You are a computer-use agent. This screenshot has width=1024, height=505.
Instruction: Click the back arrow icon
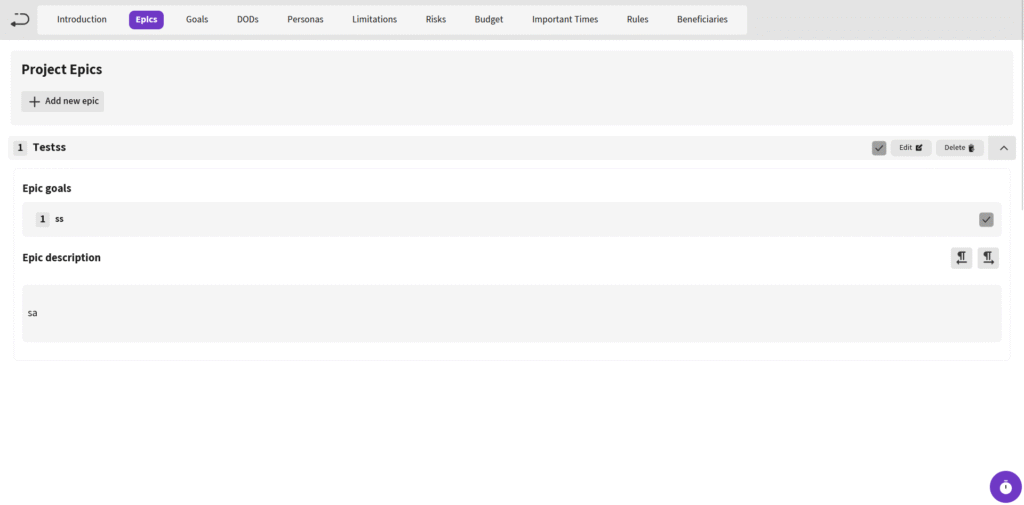point(20,19)
